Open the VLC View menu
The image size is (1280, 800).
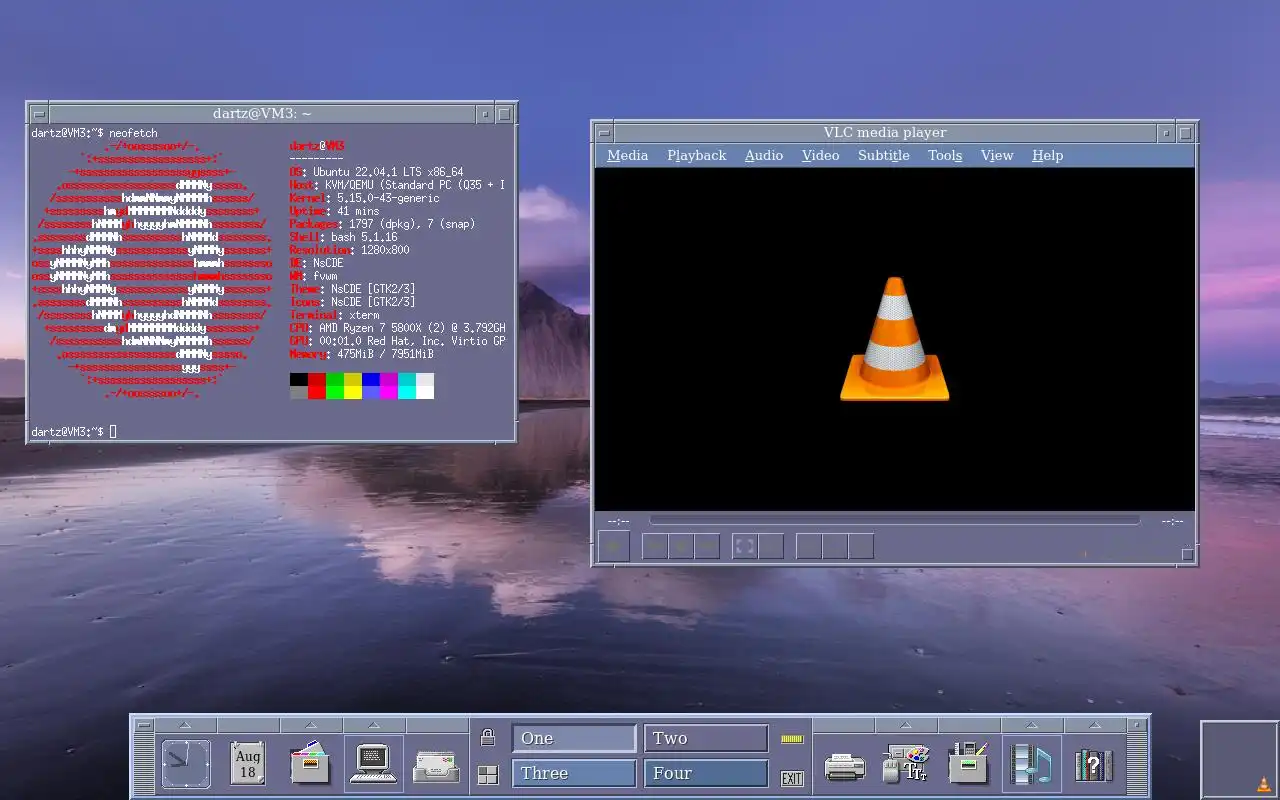(997, 155)
